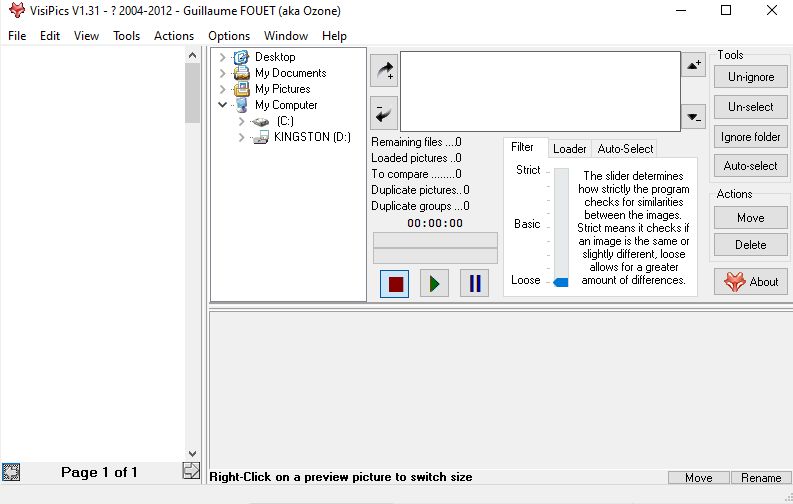
Task: Click scroll up arrow in preview pane
Action: pos(192,55)
